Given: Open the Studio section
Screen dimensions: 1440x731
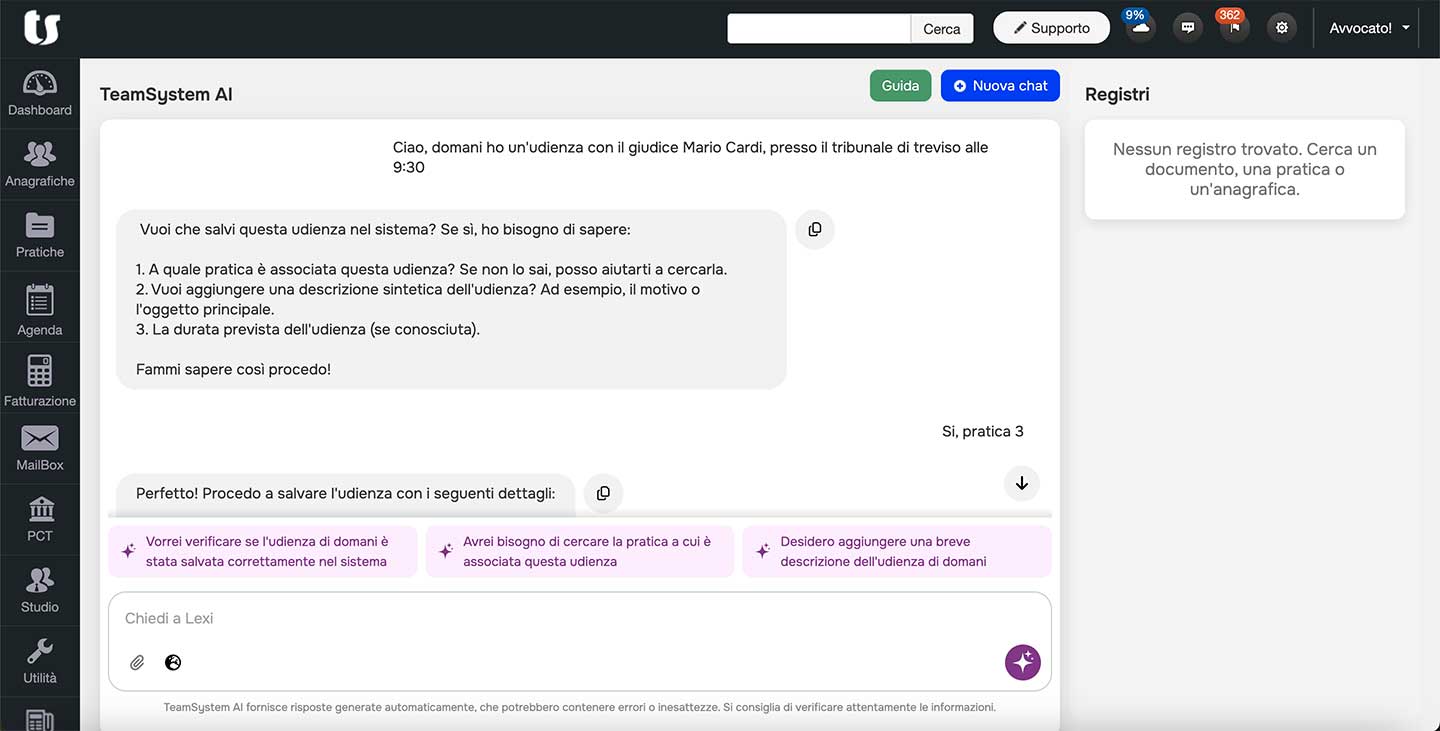Looking at the screenshot, I should (x=40, y=591).
